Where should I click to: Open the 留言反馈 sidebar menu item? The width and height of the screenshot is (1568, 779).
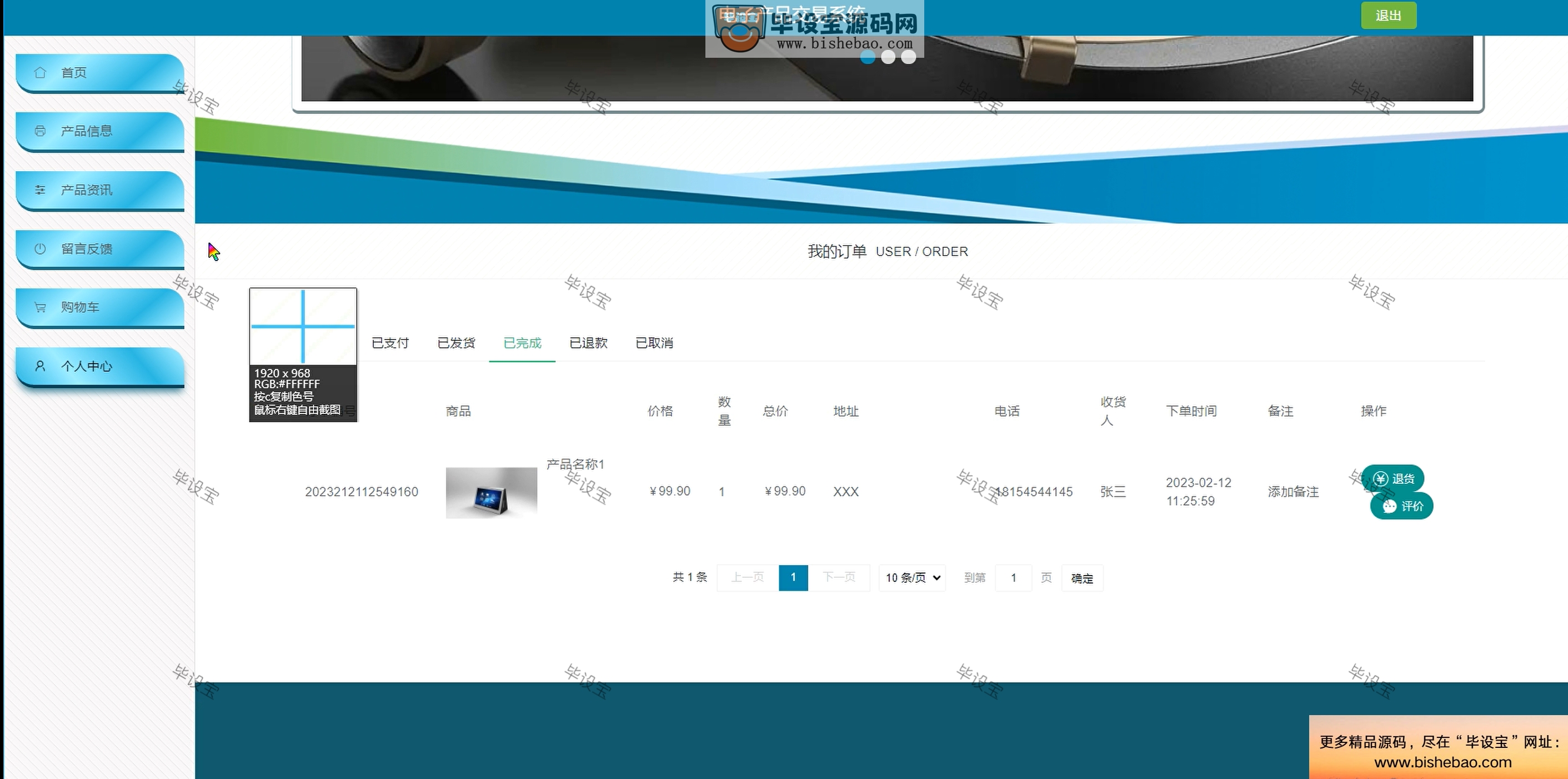coord(100,249)
